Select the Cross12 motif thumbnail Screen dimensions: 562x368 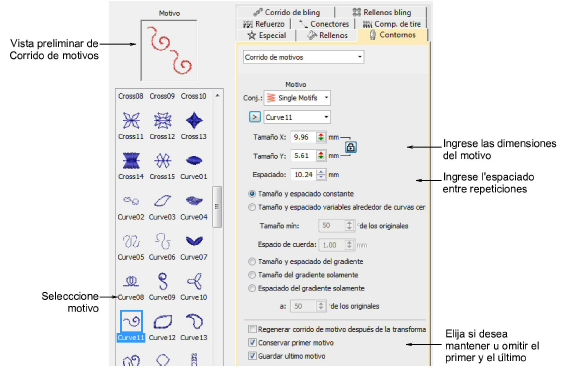162,121
